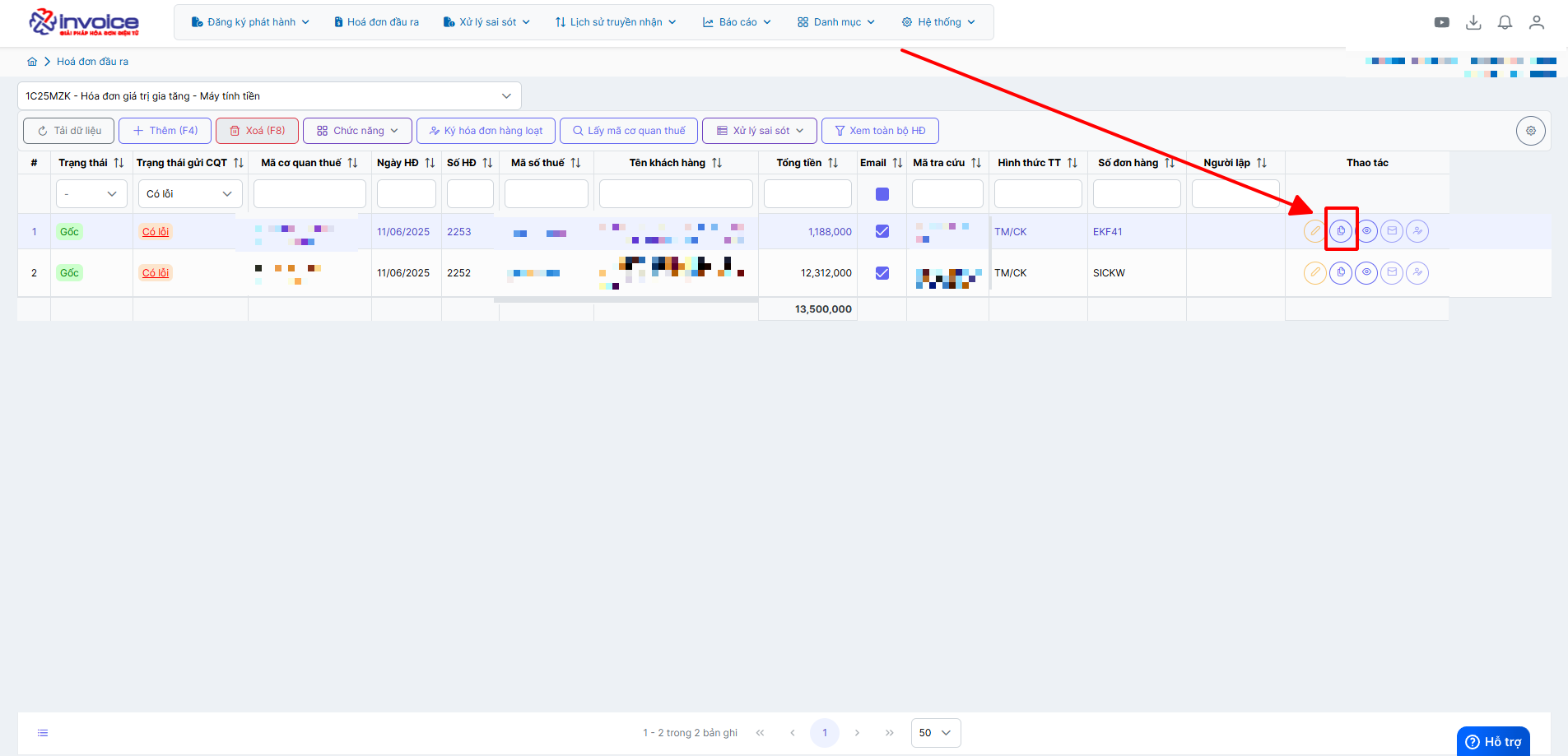Sort by Người lập column

[x=1262, y=163]
